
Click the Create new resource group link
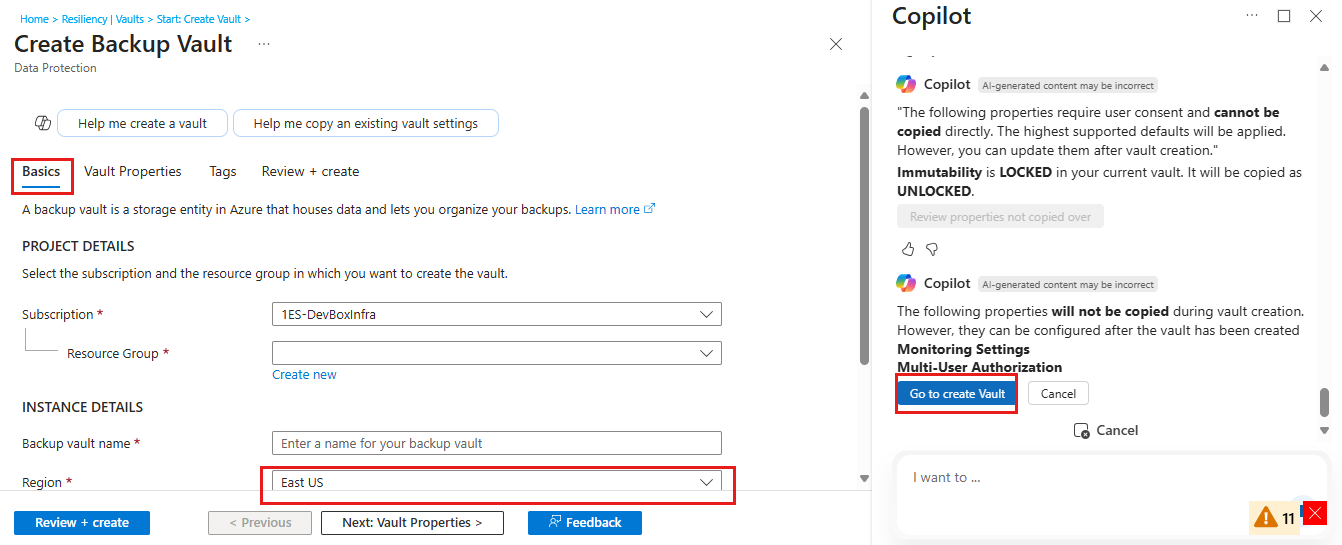(304, 375)
